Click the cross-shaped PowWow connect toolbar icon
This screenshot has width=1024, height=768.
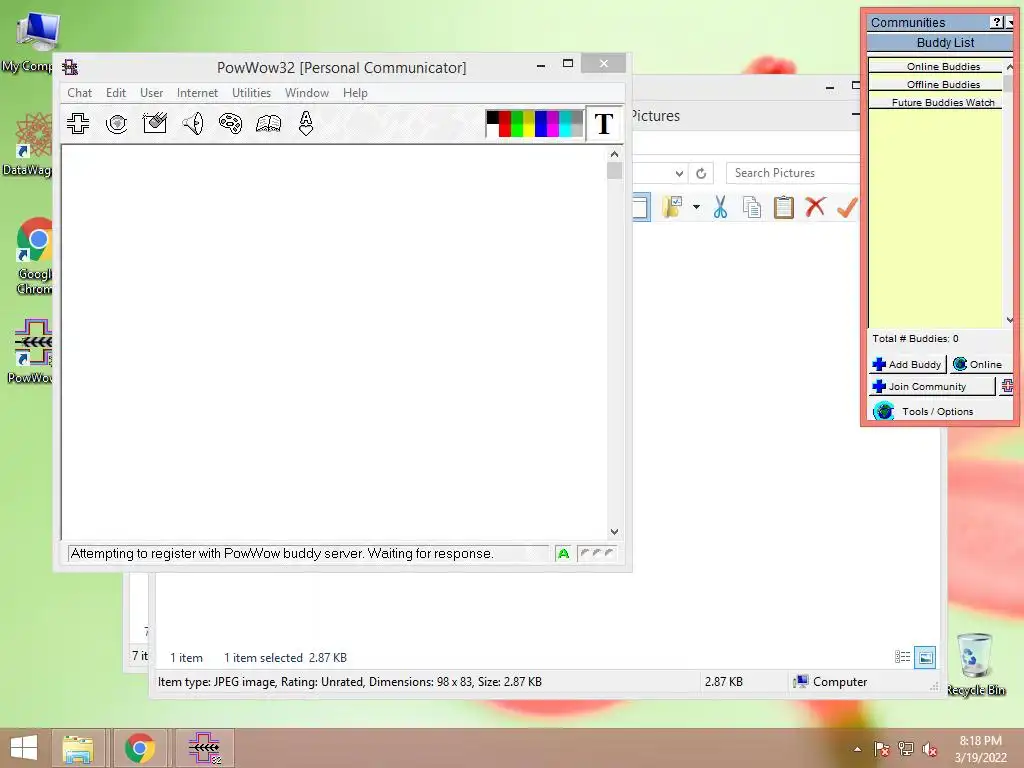pyautogui.click(x=78, y=123)
